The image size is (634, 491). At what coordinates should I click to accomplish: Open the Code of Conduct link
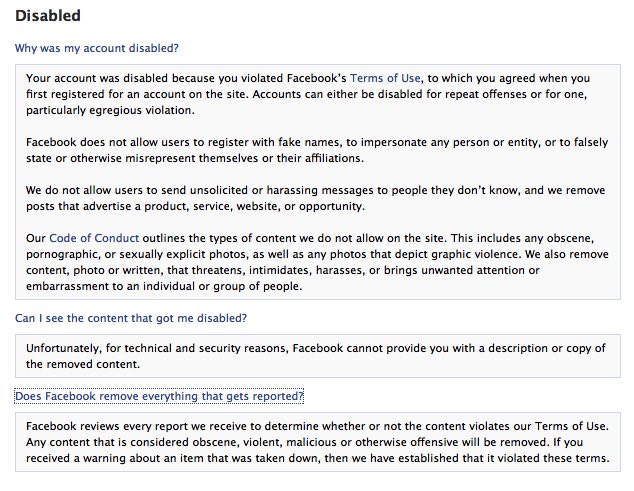point(98,238)
